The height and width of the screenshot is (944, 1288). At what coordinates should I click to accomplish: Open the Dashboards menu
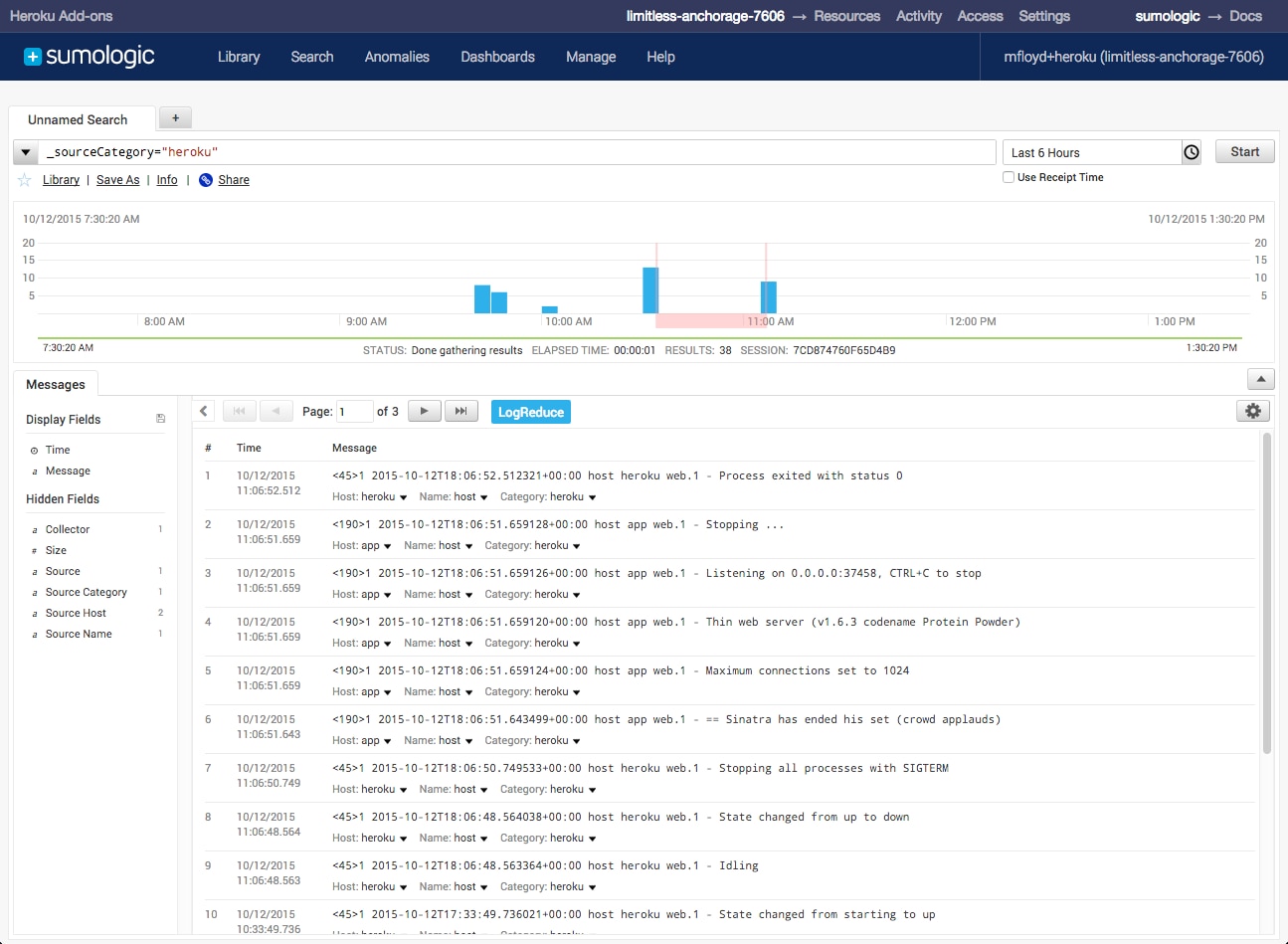pos(497,57)
